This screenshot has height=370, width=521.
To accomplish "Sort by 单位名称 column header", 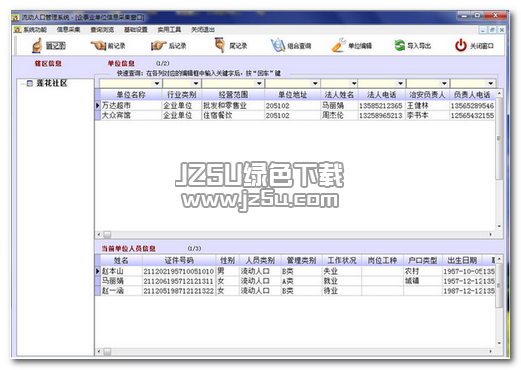I will click(131, 95).
